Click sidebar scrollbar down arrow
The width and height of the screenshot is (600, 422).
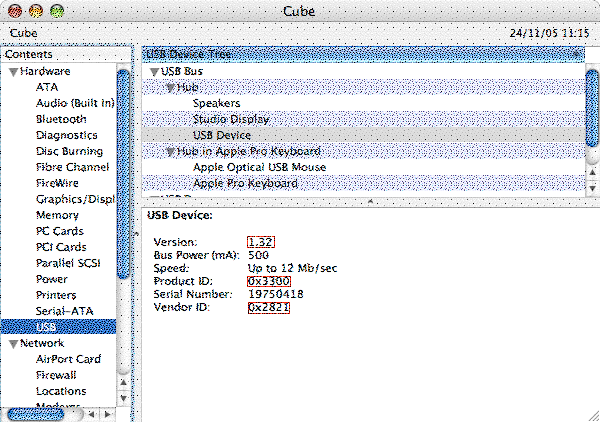tap(123, 398)
